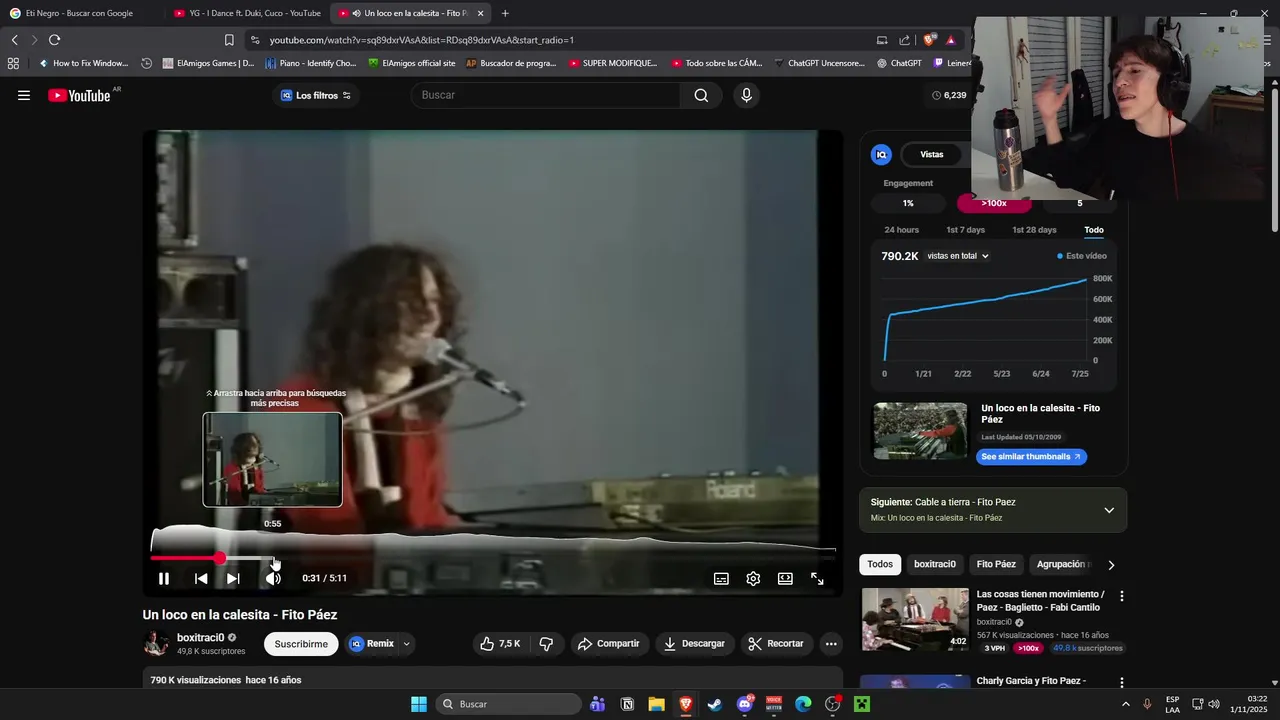Select the Vistas tab in the stats panel

click(x=932, y=154)
